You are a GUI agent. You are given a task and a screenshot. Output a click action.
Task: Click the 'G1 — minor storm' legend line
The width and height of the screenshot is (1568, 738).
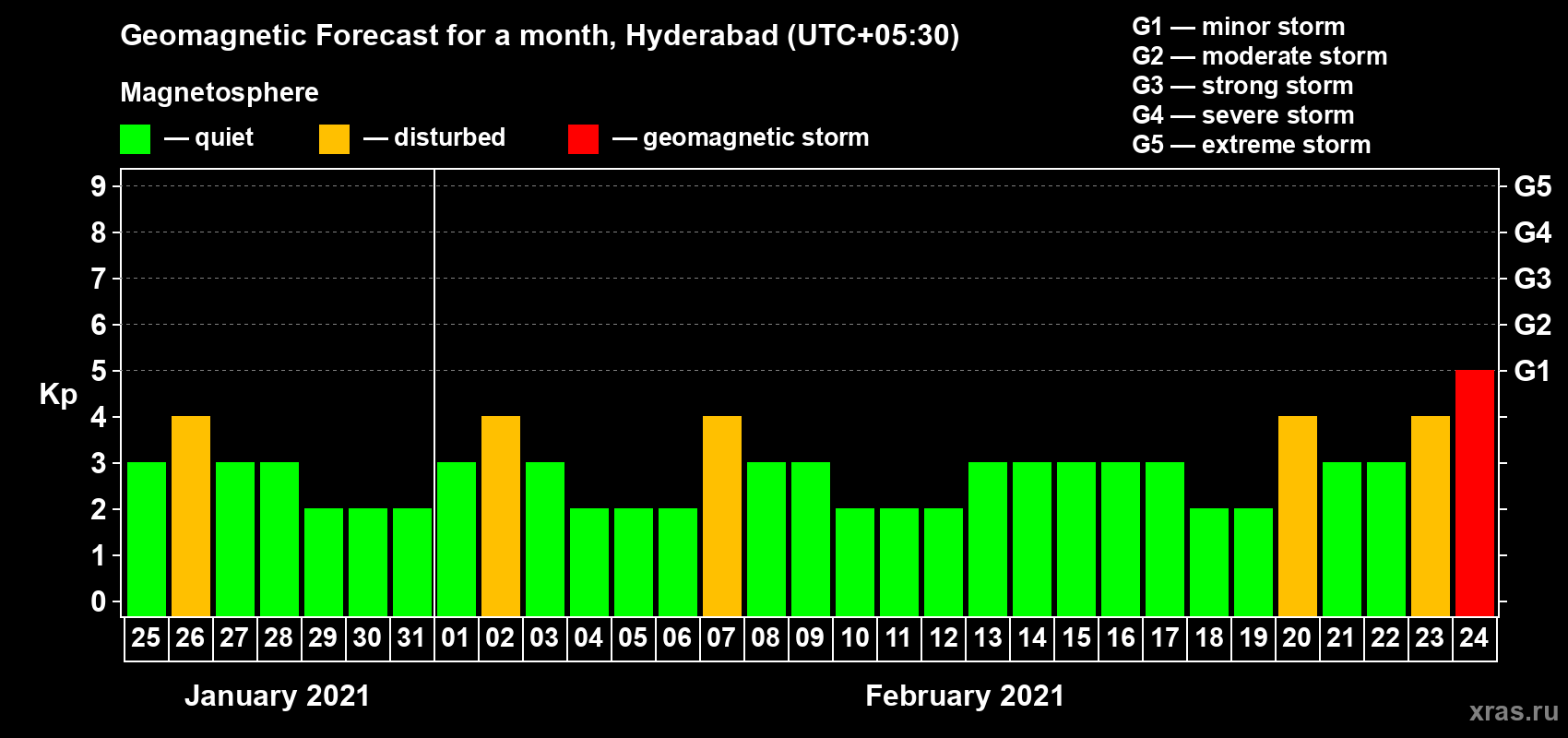click(x=1239, y=27)
